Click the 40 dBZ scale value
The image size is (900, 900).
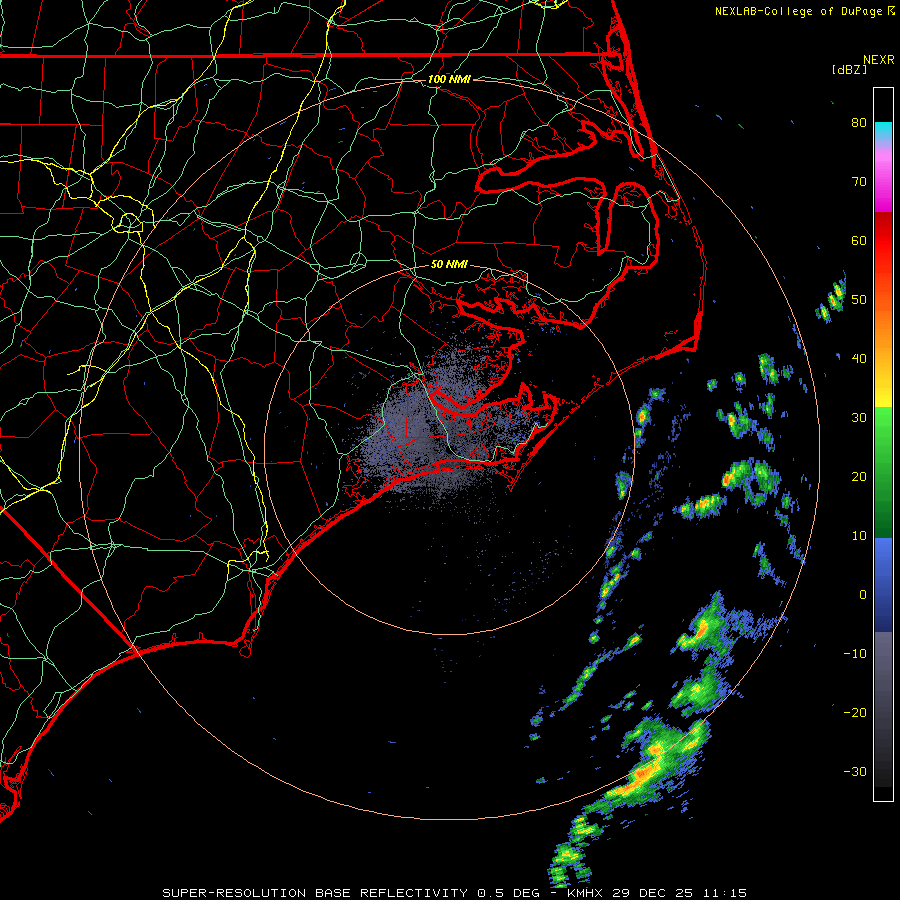859,359
